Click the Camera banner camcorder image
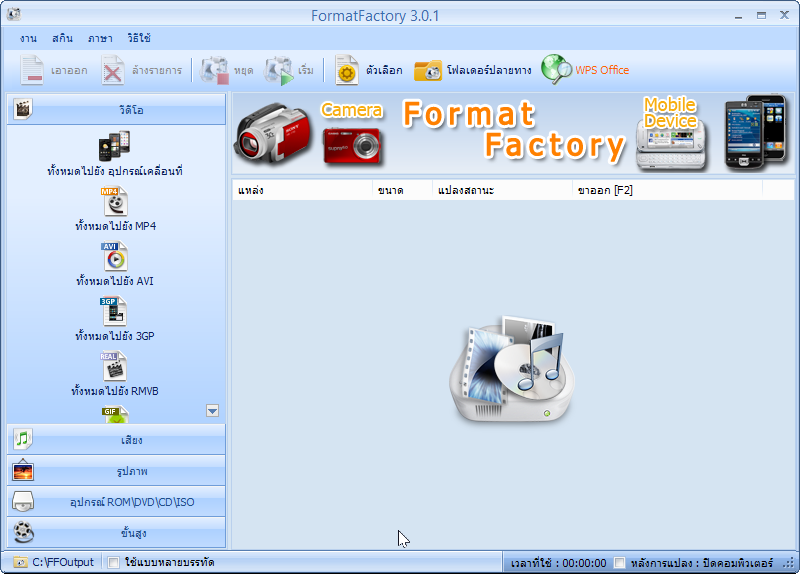The image size is (800, 574). (272, 134)
